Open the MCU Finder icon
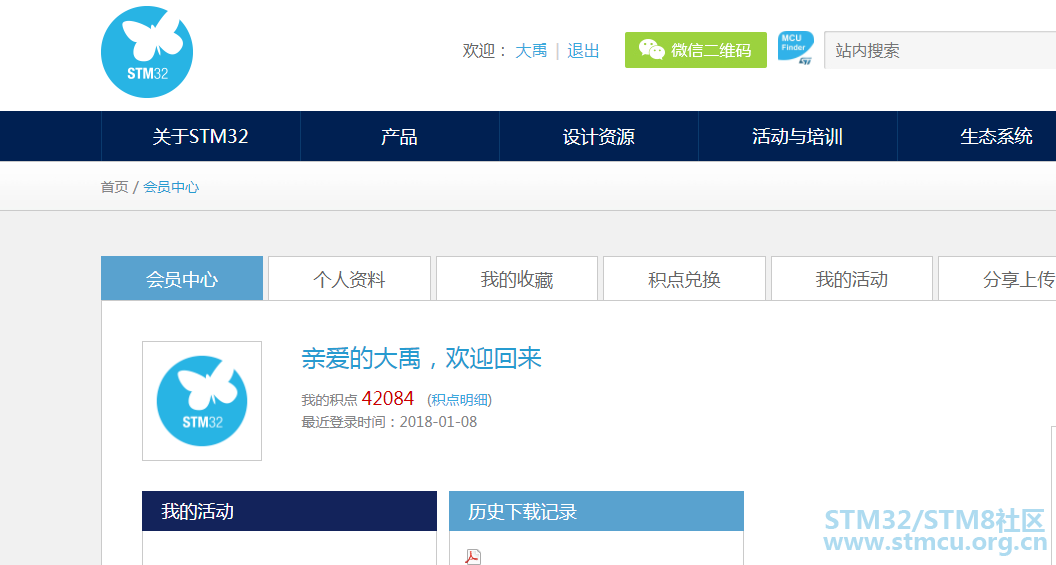 [x=795, y=48]
